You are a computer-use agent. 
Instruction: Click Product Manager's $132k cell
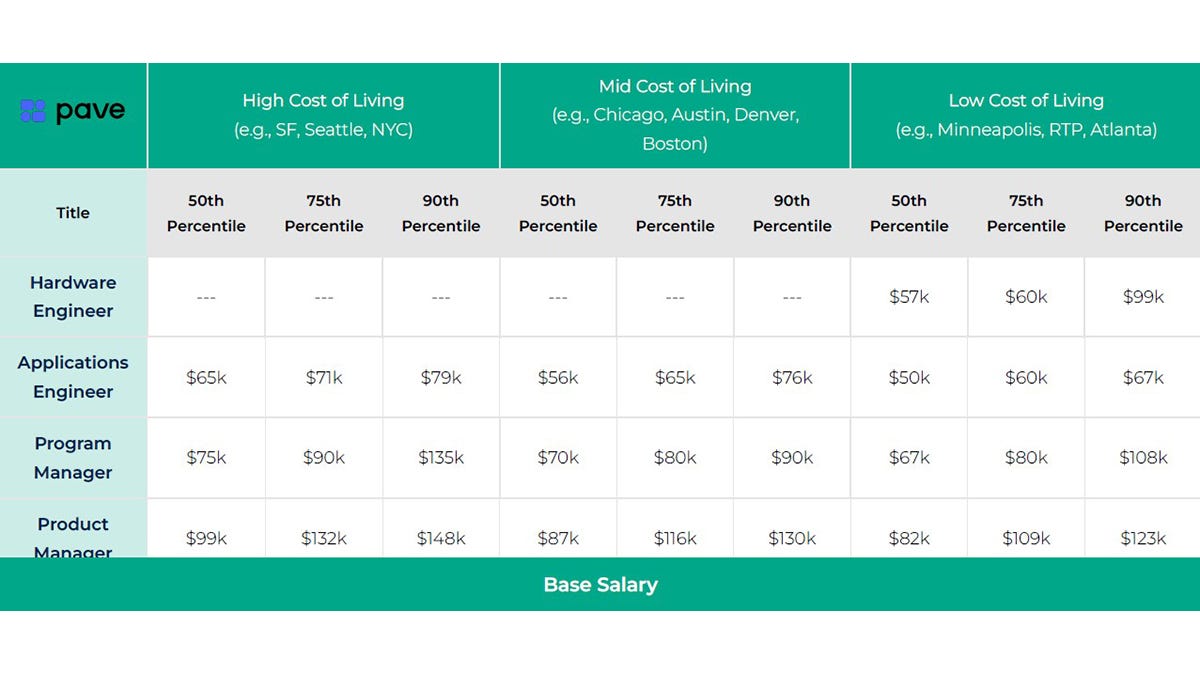point(324,538)
